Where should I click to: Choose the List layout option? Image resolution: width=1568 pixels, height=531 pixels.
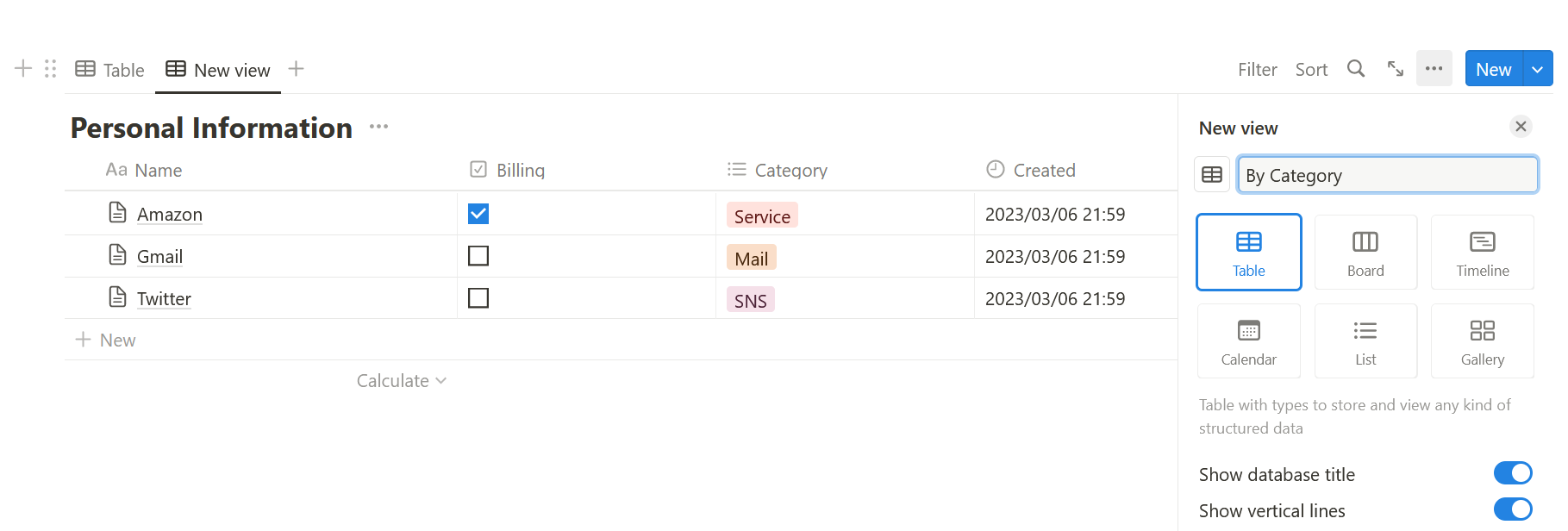click(x=1365, y=340)
